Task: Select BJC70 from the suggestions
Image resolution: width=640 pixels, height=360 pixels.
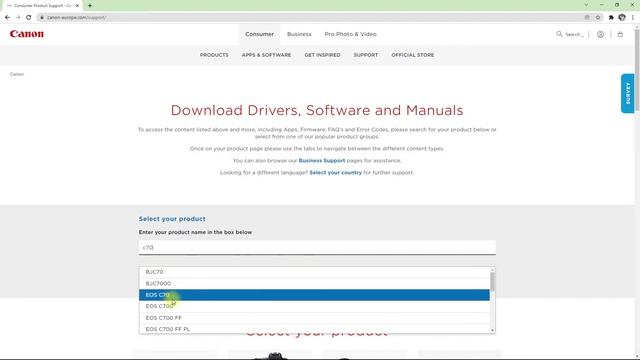Action: point(314,272)
